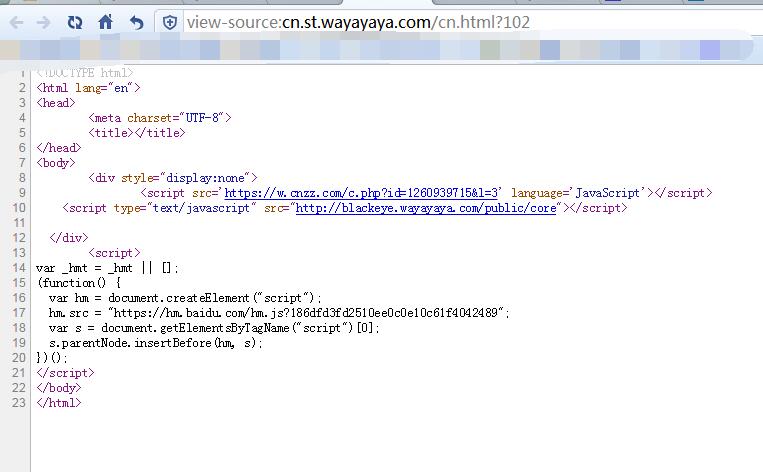Click the closing </head> tag
This screenshot has height=472, width=763.
coord(59,148)
